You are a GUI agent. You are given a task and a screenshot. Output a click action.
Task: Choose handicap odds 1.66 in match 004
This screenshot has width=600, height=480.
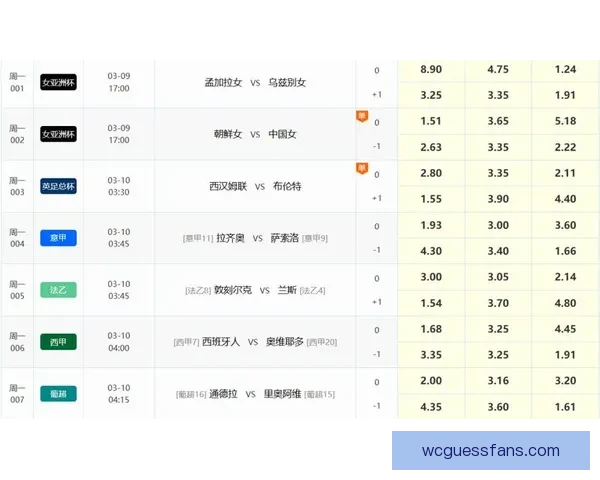[x=566, y=251]
